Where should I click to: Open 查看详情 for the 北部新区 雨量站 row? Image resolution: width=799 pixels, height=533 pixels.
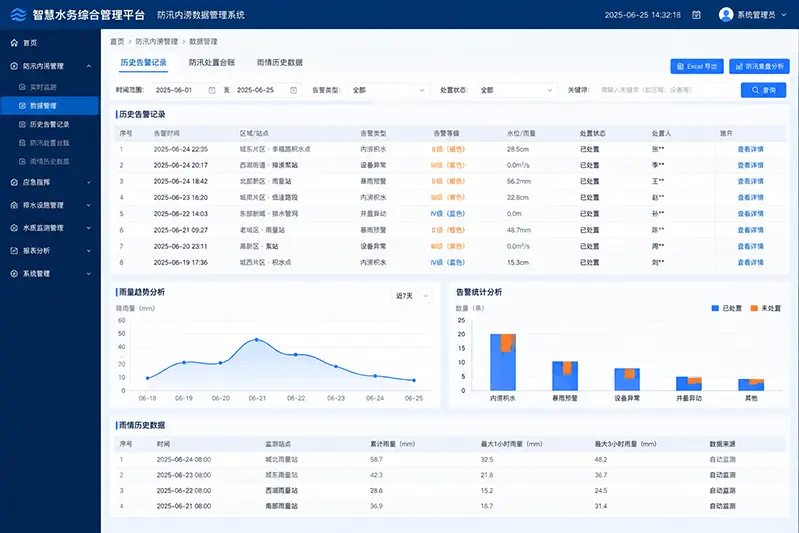tap(750, 181)
